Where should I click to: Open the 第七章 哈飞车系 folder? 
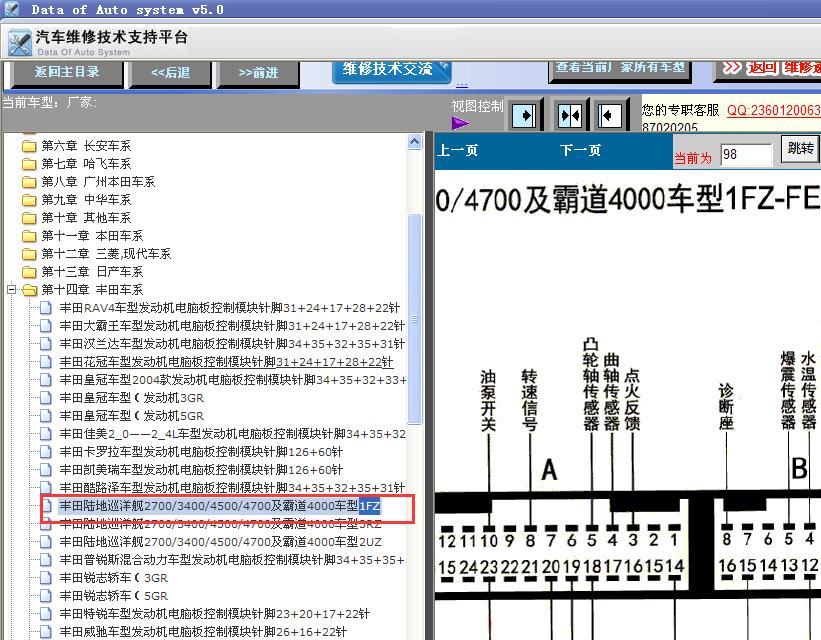(x=86, y=164)
